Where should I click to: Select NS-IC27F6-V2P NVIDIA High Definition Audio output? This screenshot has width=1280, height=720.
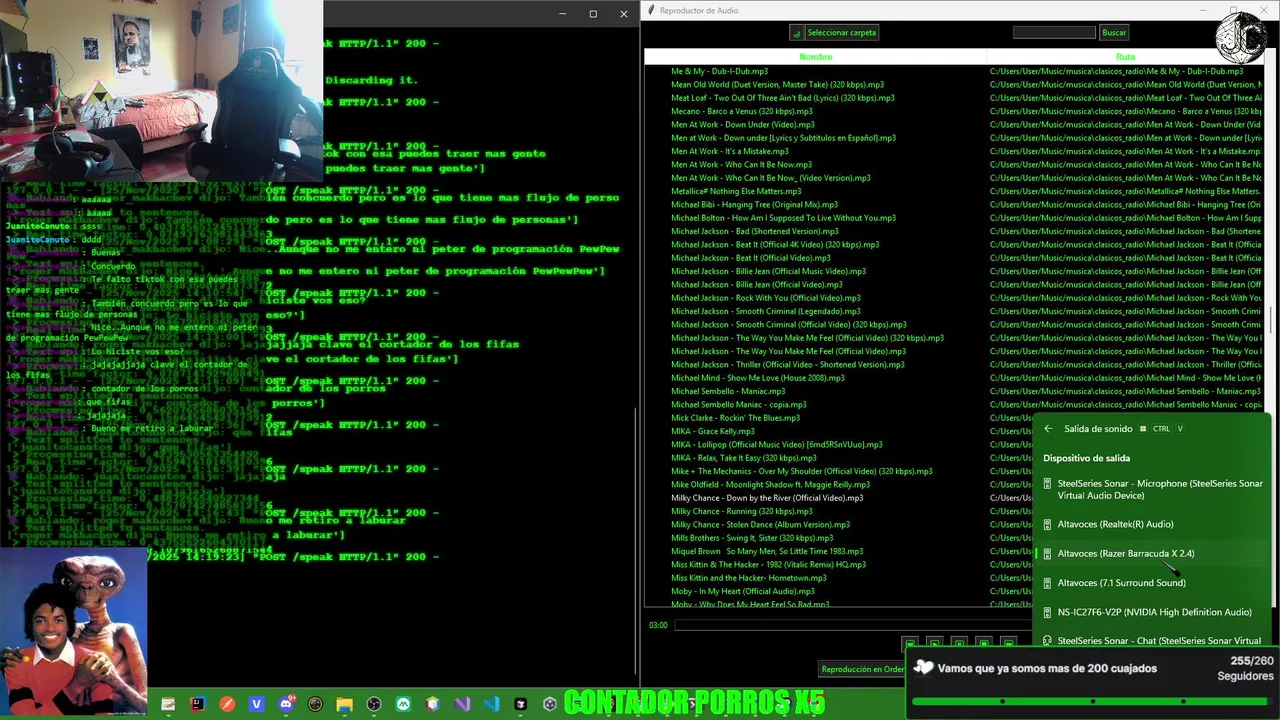pos(1152,612)
